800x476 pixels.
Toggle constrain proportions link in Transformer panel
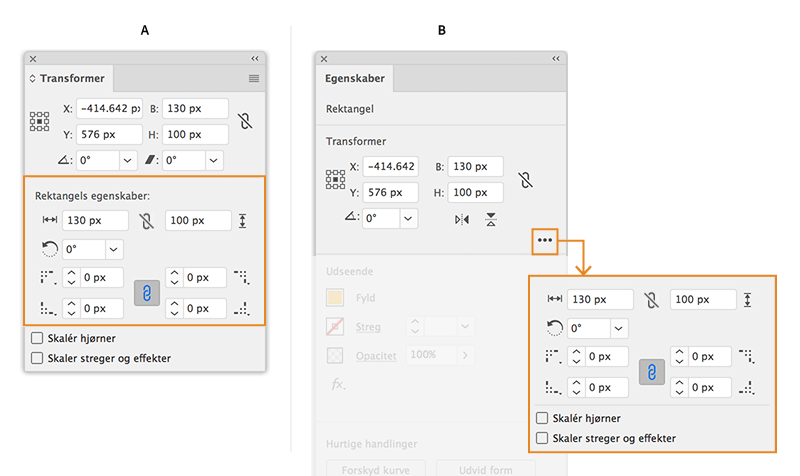click(245, 121)
